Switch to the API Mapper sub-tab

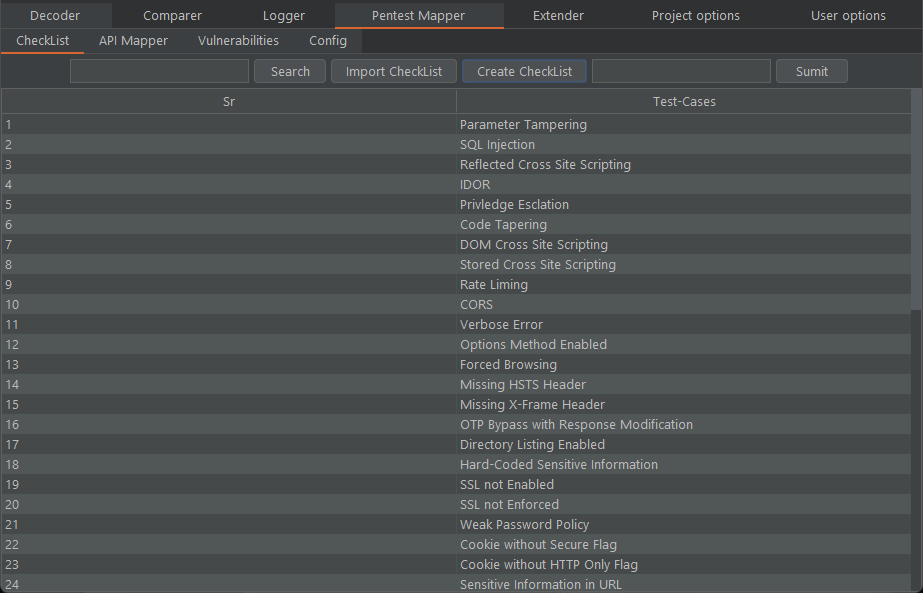pyautogui.click(x=133, y=41)
